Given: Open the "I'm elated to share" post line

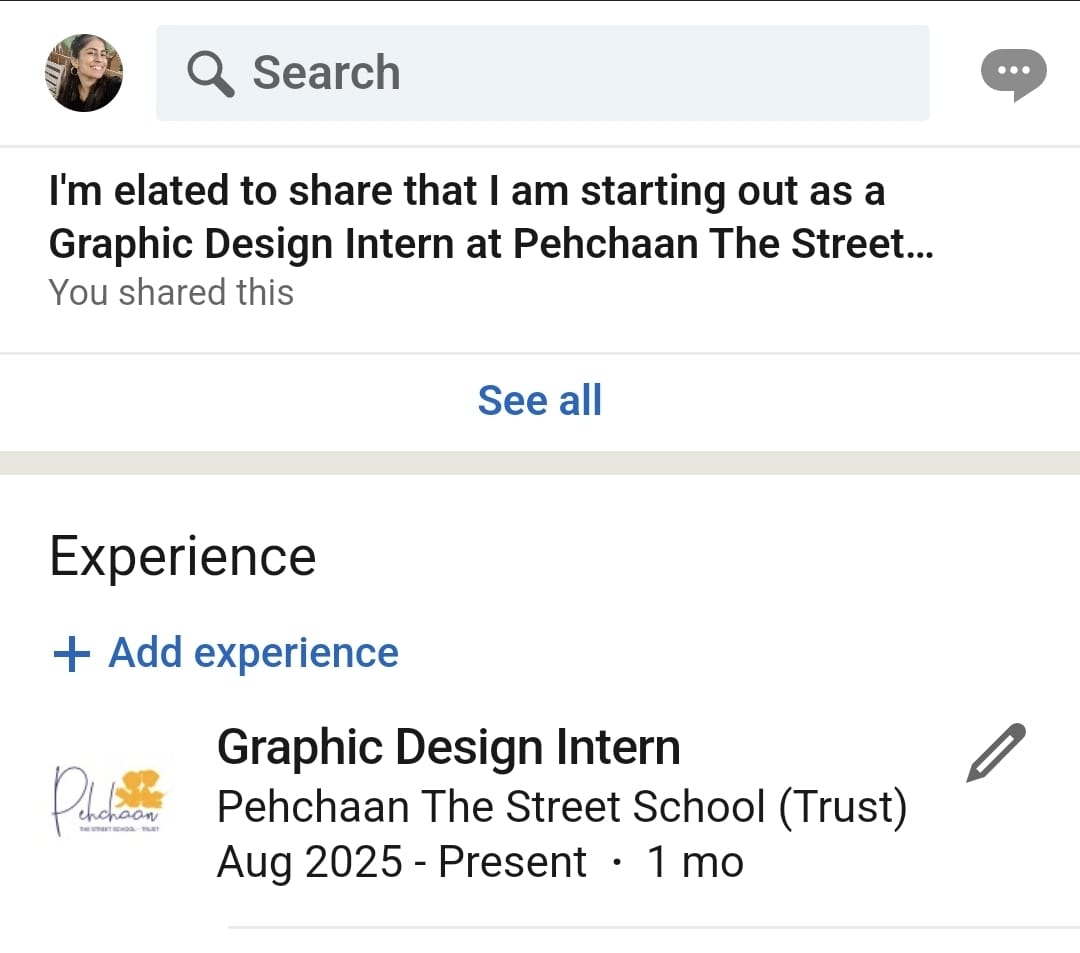Looking at the screenshot, I should (x=466, y=191).
